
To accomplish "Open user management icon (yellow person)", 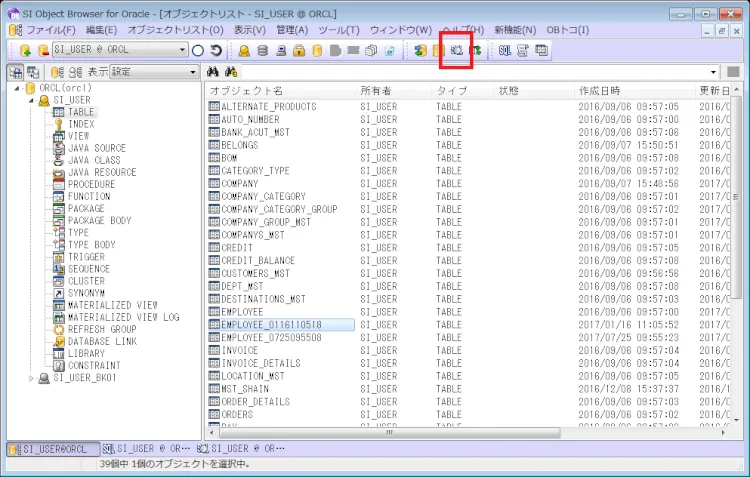I will 244,50.
